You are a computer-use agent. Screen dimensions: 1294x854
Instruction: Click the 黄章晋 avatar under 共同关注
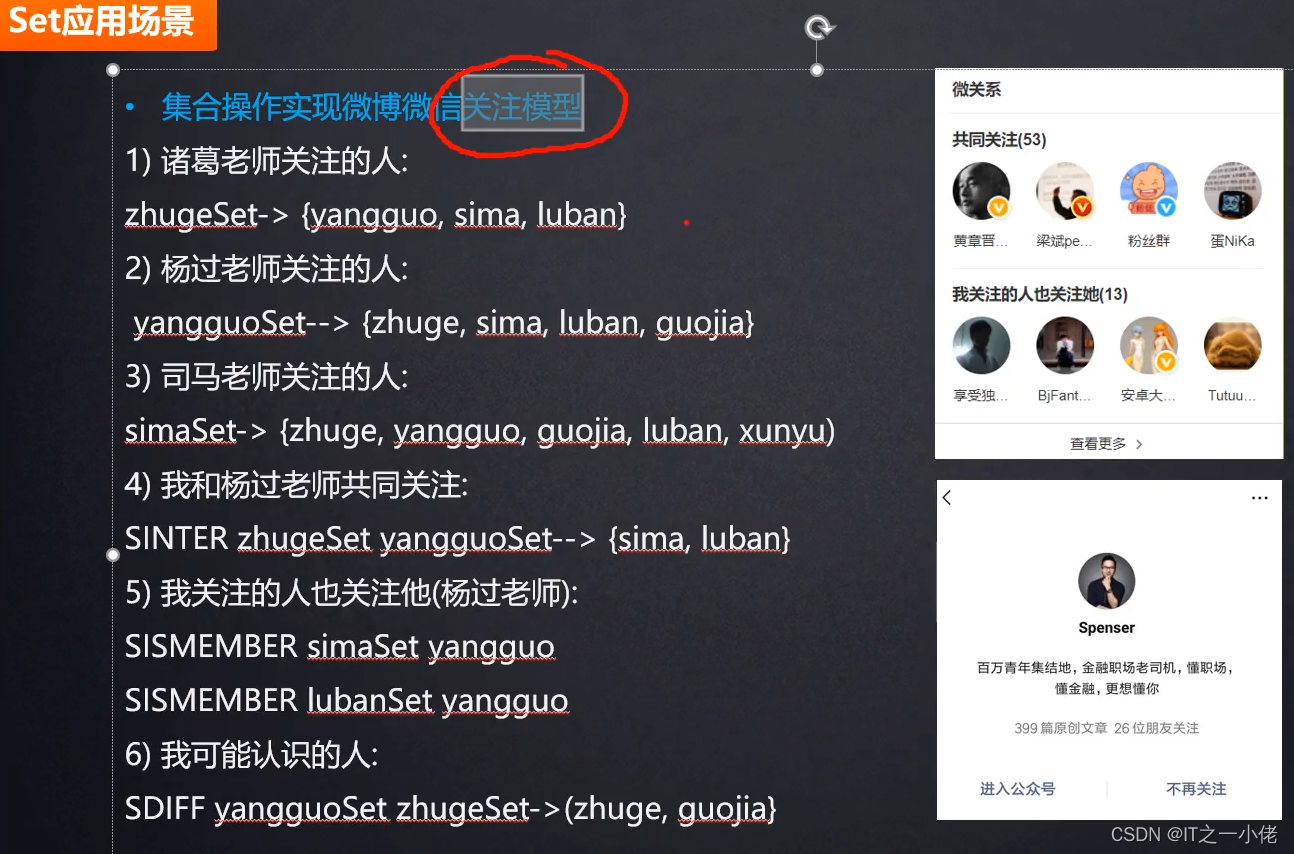click(981, 191)
